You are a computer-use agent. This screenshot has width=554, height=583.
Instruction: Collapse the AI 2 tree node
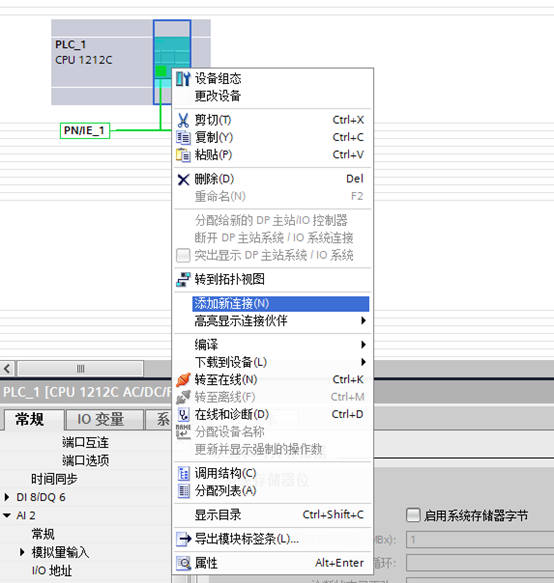coord(7,515)
